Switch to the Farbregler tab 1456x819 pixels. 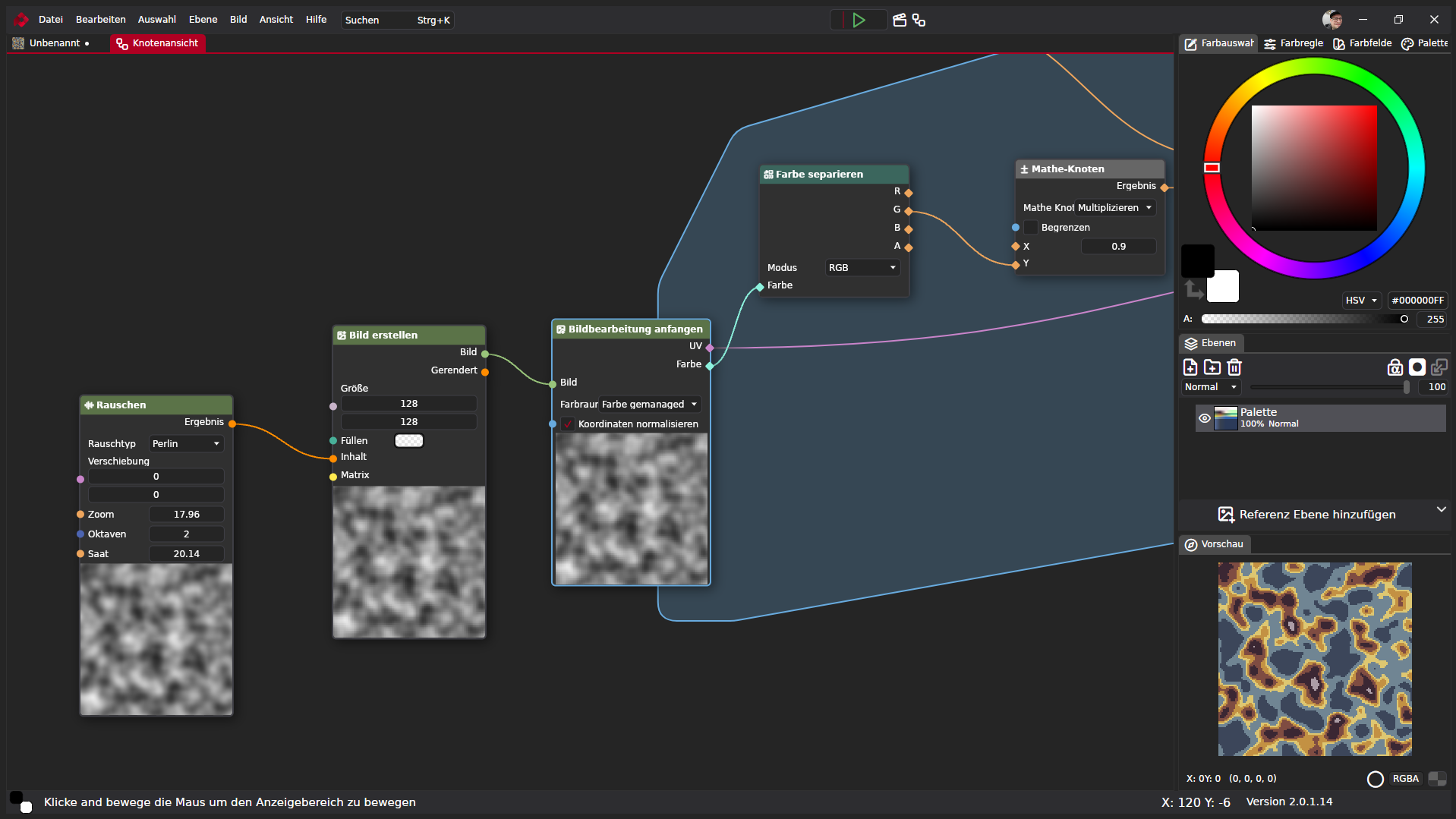click(1293, 43)
